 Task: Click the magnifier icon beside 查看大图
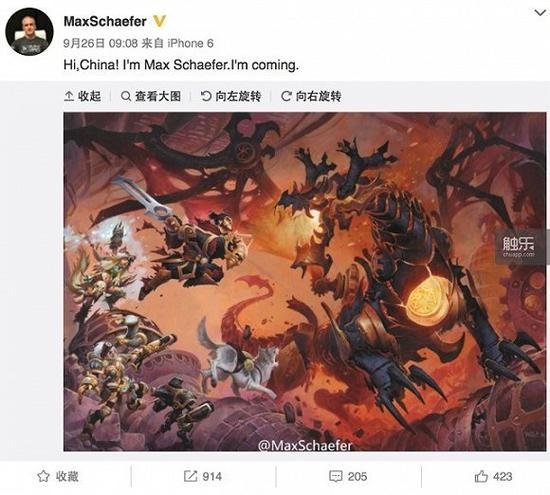(x=126, y=96)
